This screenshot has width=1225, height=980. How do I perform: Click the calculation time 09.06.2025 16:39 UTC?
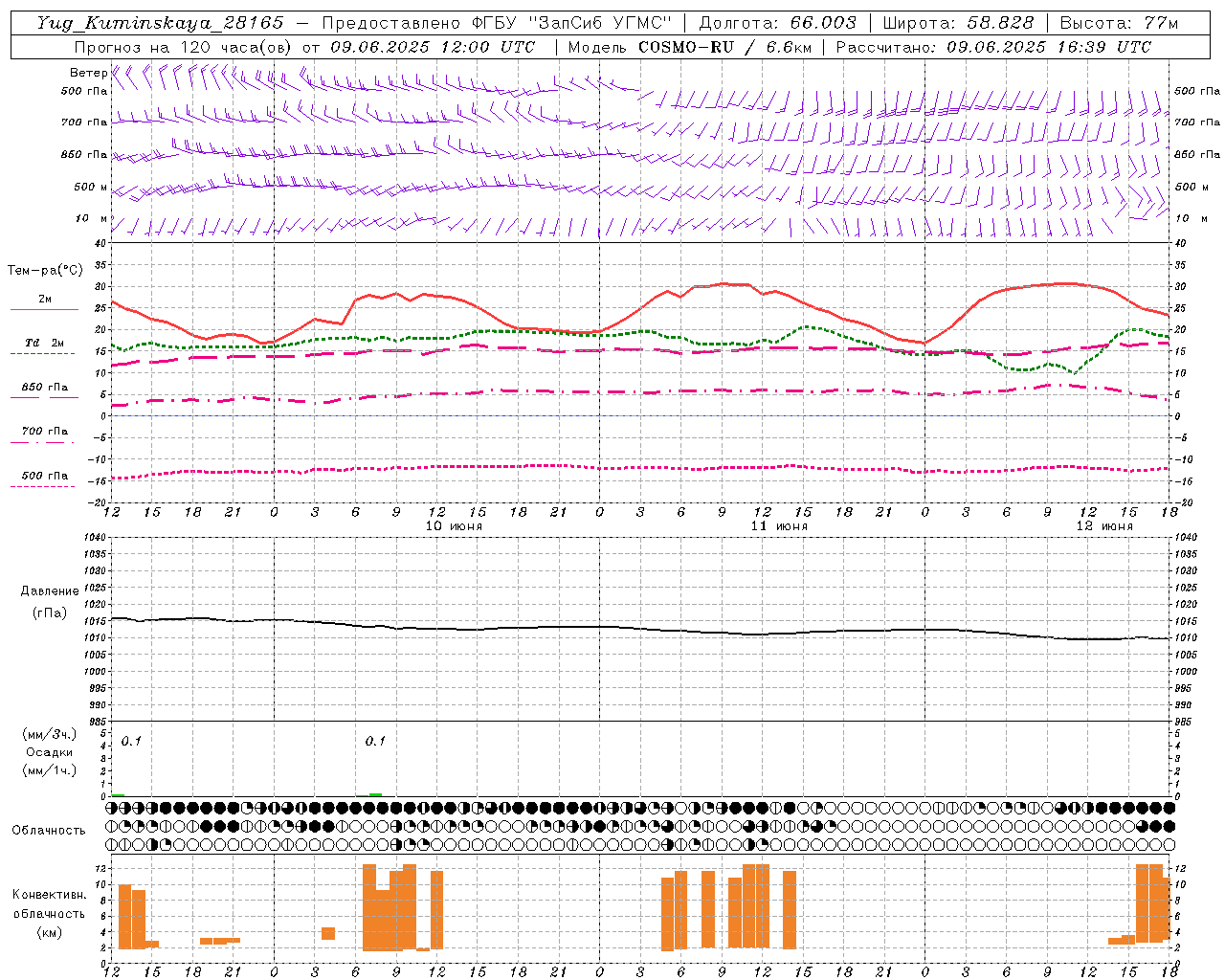coord(1049,47)
